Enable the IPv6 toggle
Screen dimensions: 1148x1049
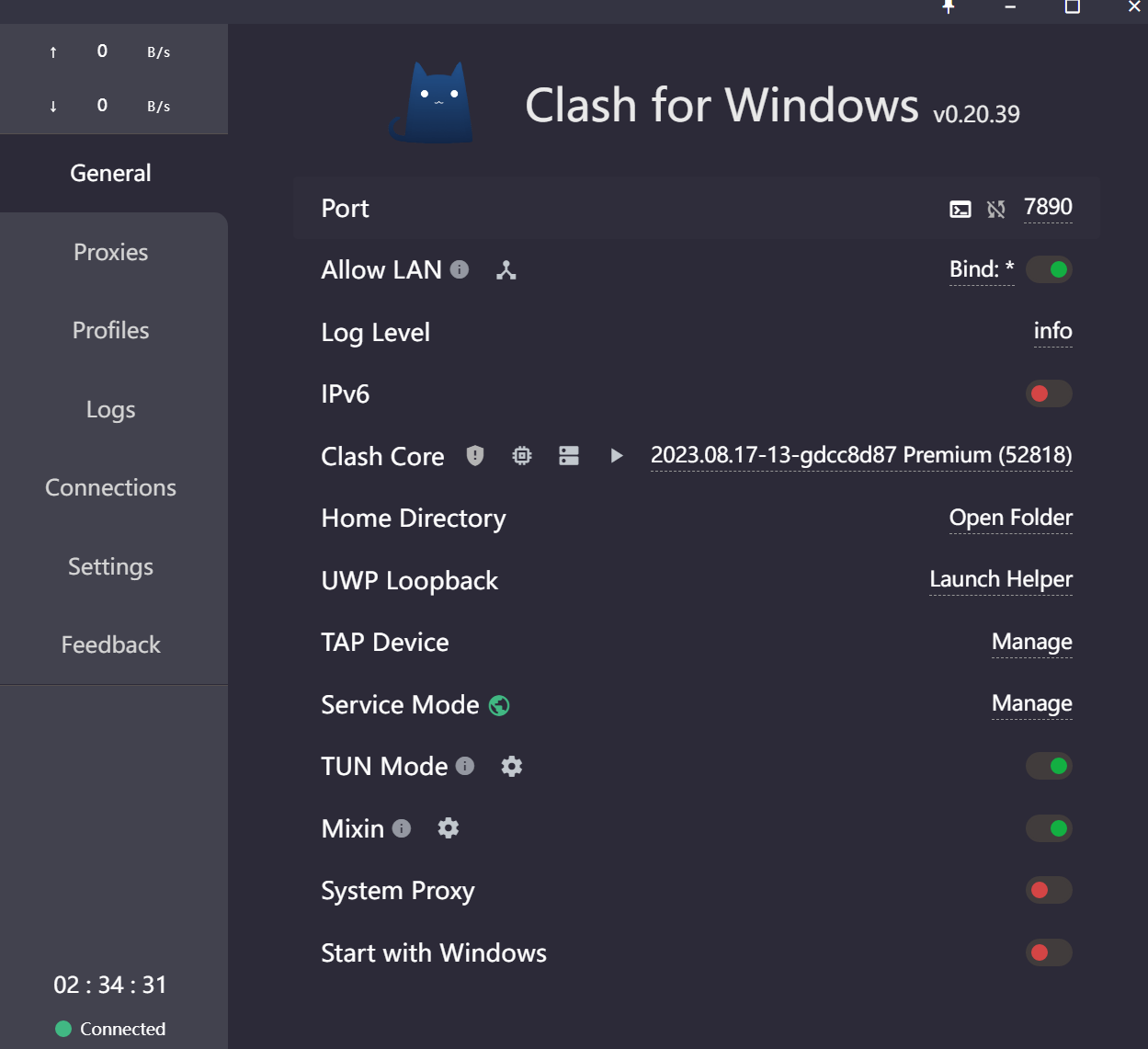tap(1049, 393)
